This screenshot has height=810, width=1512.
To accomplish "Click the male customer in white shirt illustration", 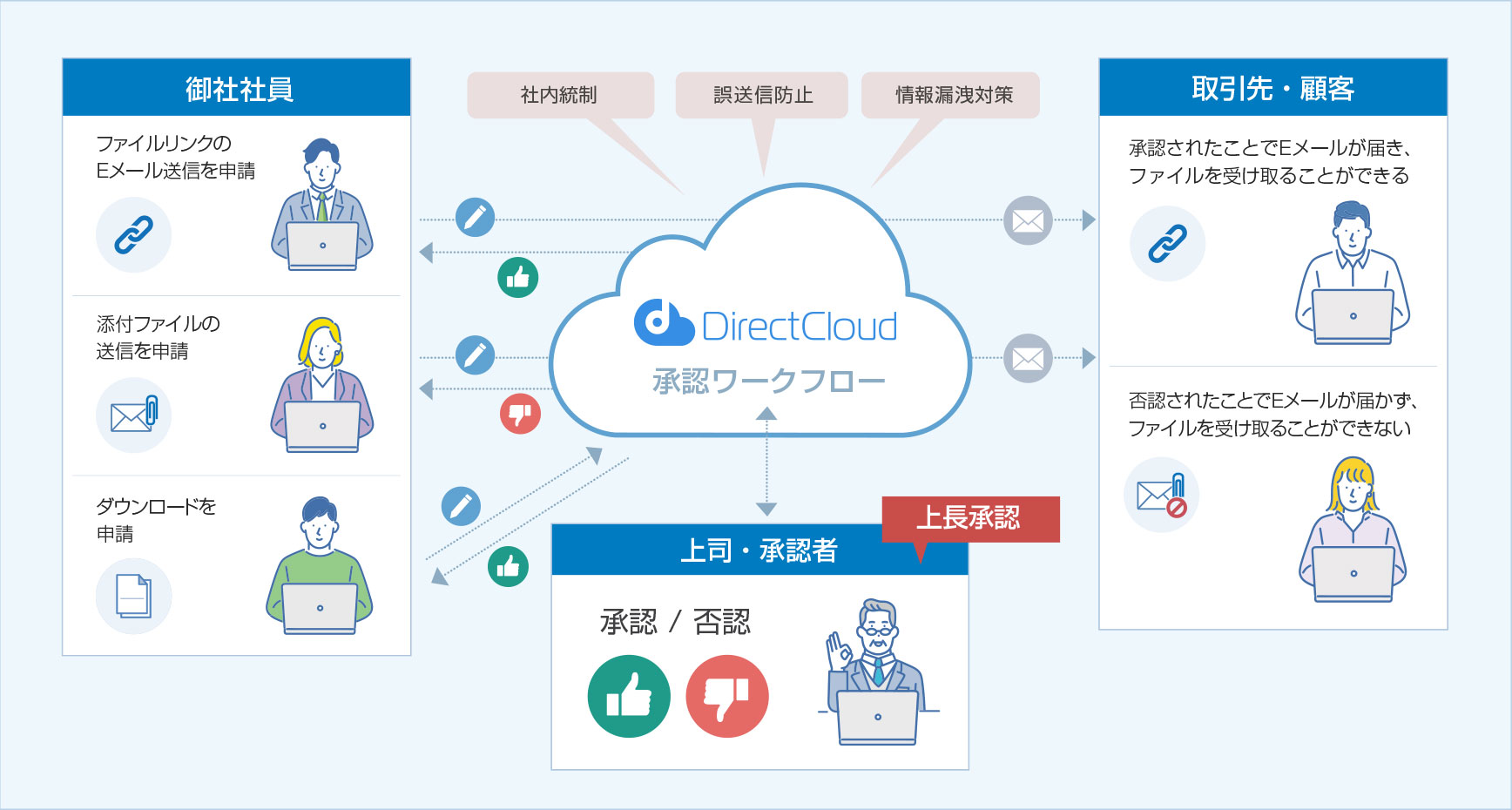I will tap(1353, 273).
